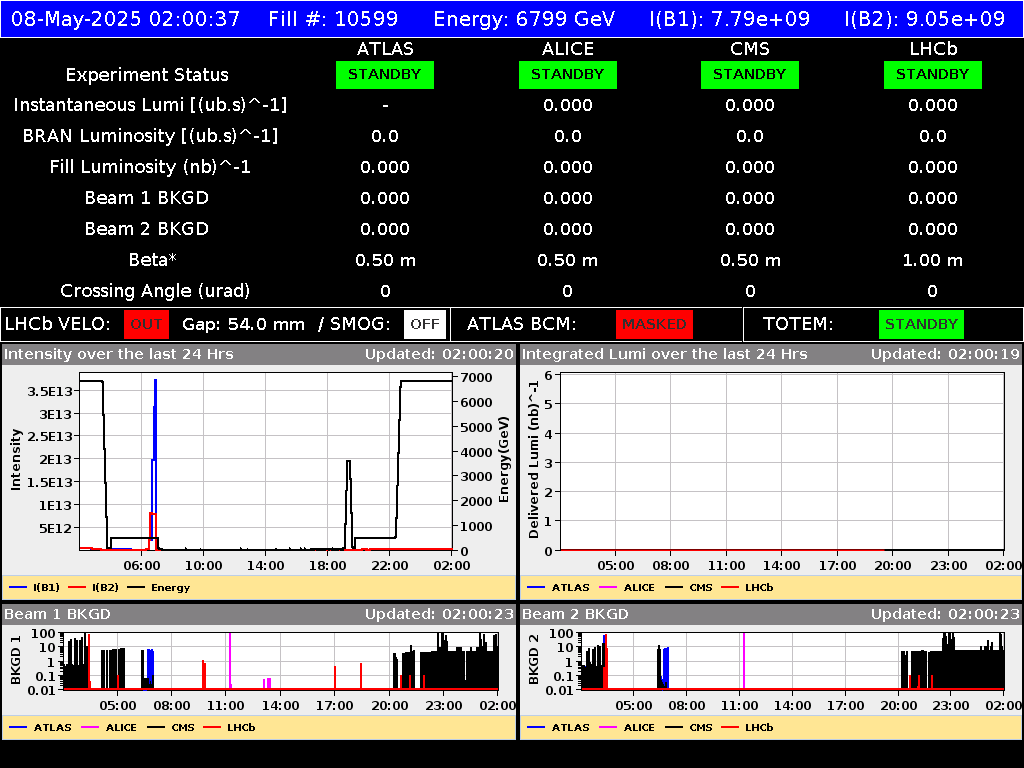Click Intensity over the last 24 Hrs title
The height and width of the screenshot is (768, 1024).
coord(119,354)
